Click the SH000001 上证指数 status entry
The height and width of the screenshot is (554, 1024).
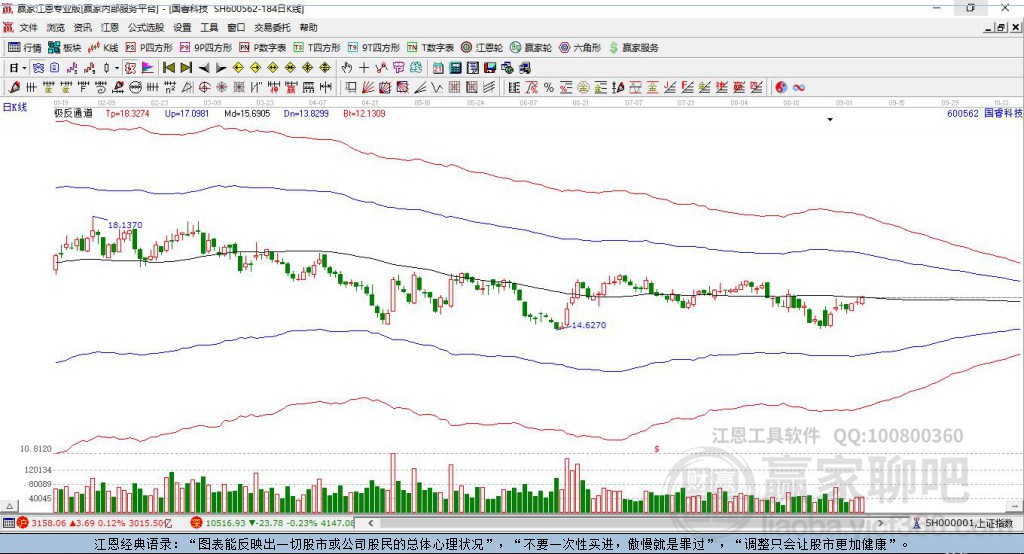968,523
